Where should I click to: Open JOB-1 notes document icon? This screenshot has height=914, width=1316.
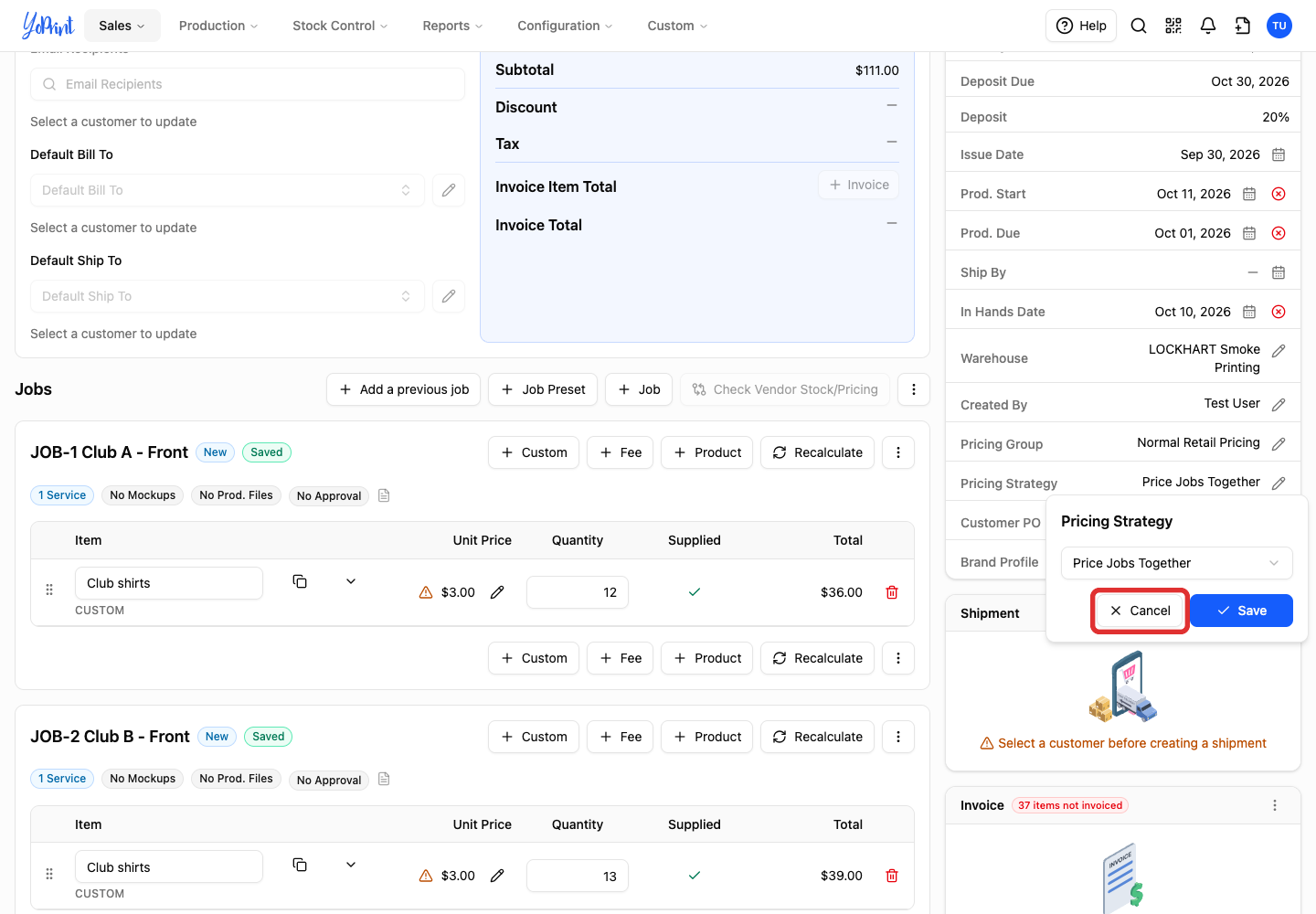click(384, 495)
